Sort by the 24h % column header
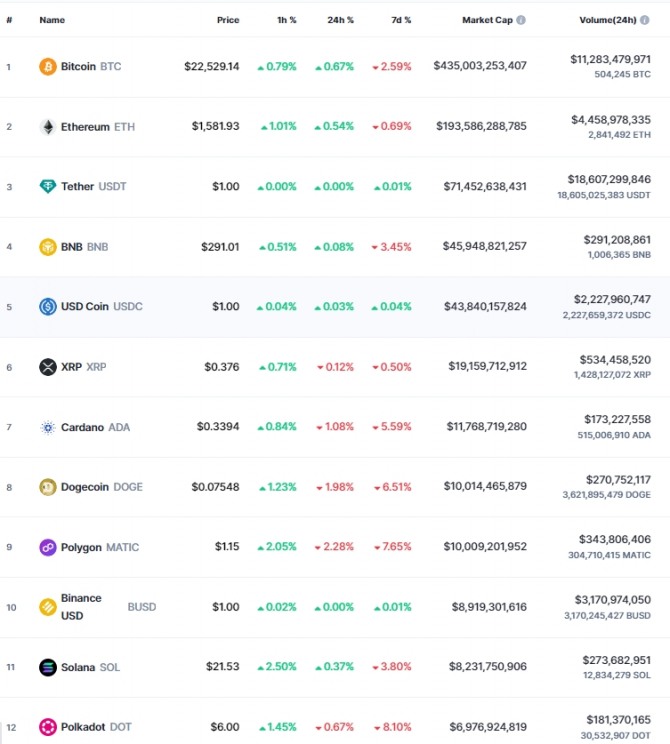 tap(340, 20)
